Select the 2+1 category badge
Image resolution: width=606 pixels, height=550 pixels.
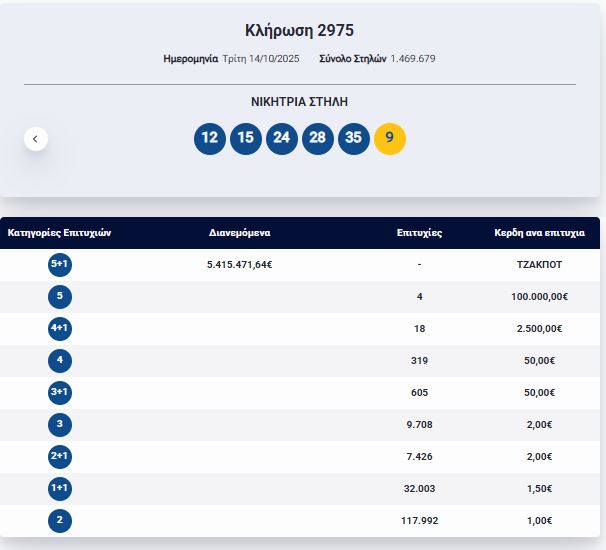(60, 457)
